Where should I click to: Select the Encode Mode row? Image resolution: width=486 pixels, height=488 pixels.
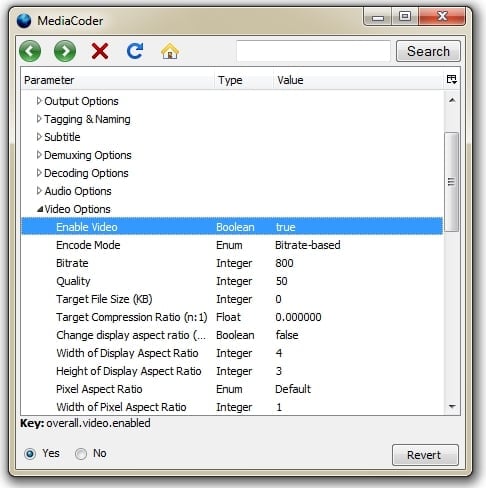pyautogui.click(x=232, y=245)
